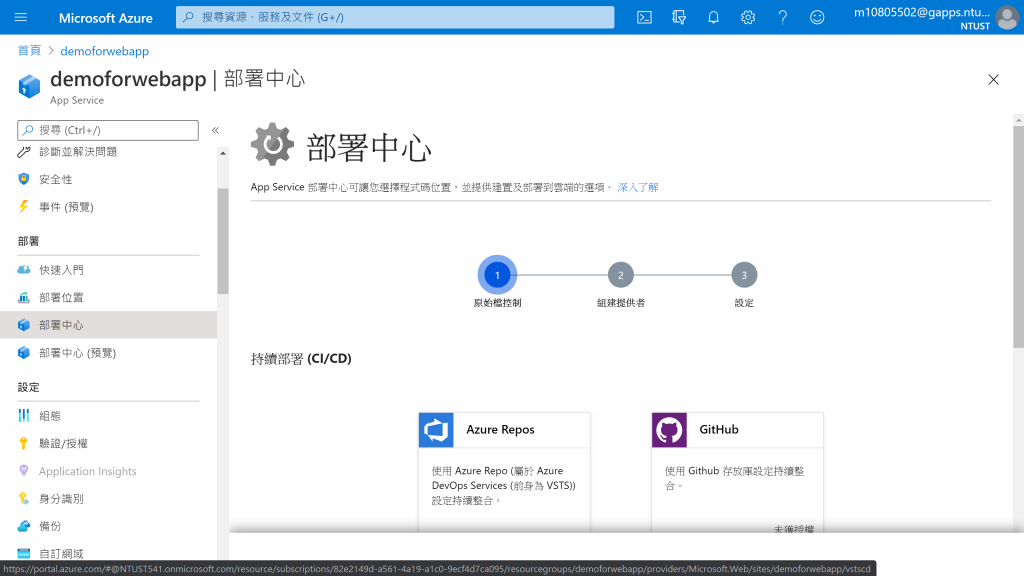Select step 2 組建提供者

pos(620,275)
